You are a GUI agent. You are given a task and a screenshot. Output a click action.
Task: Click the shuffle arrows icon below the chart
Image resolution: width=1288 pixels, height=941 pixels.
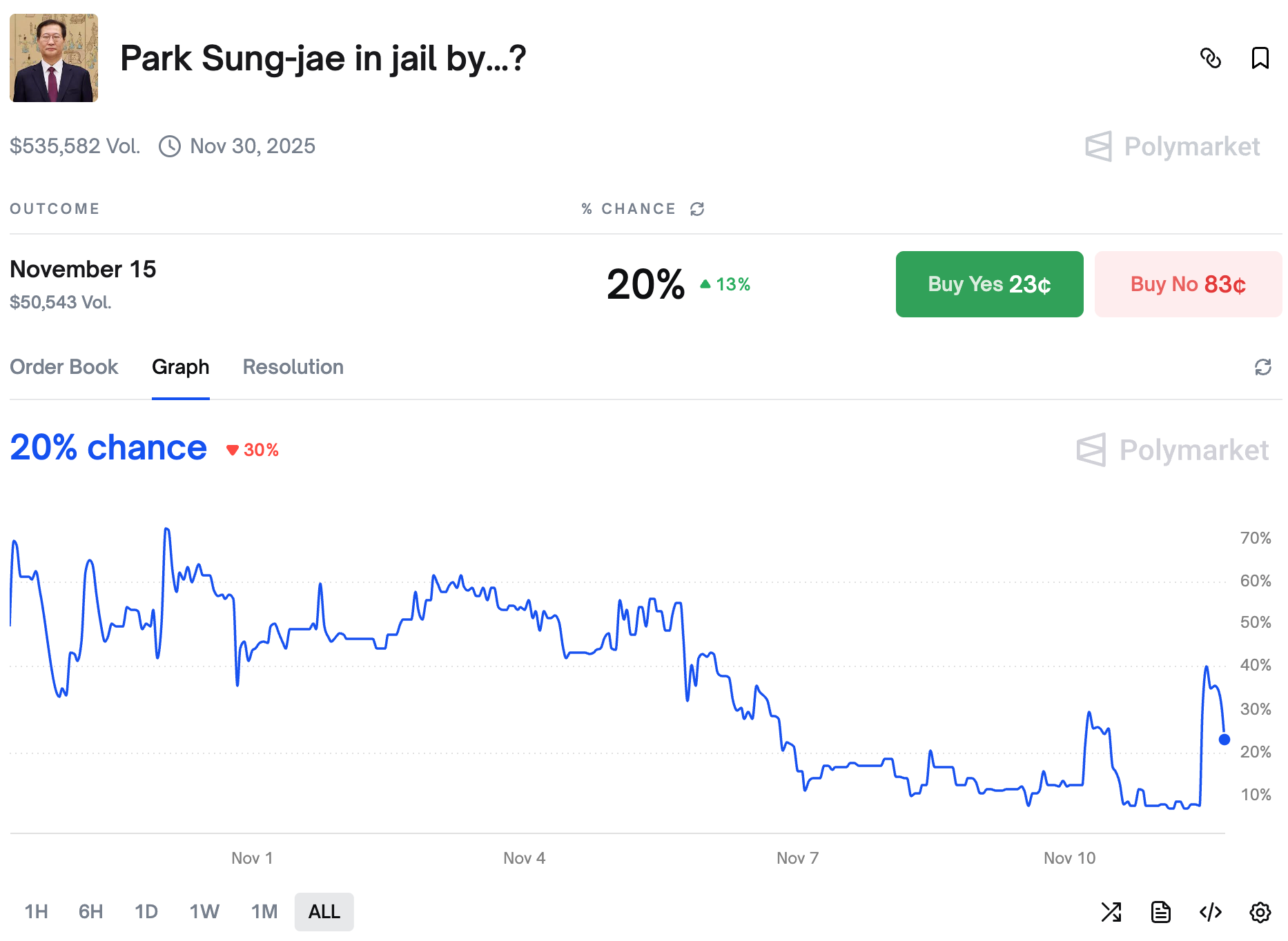[1111, 912]
